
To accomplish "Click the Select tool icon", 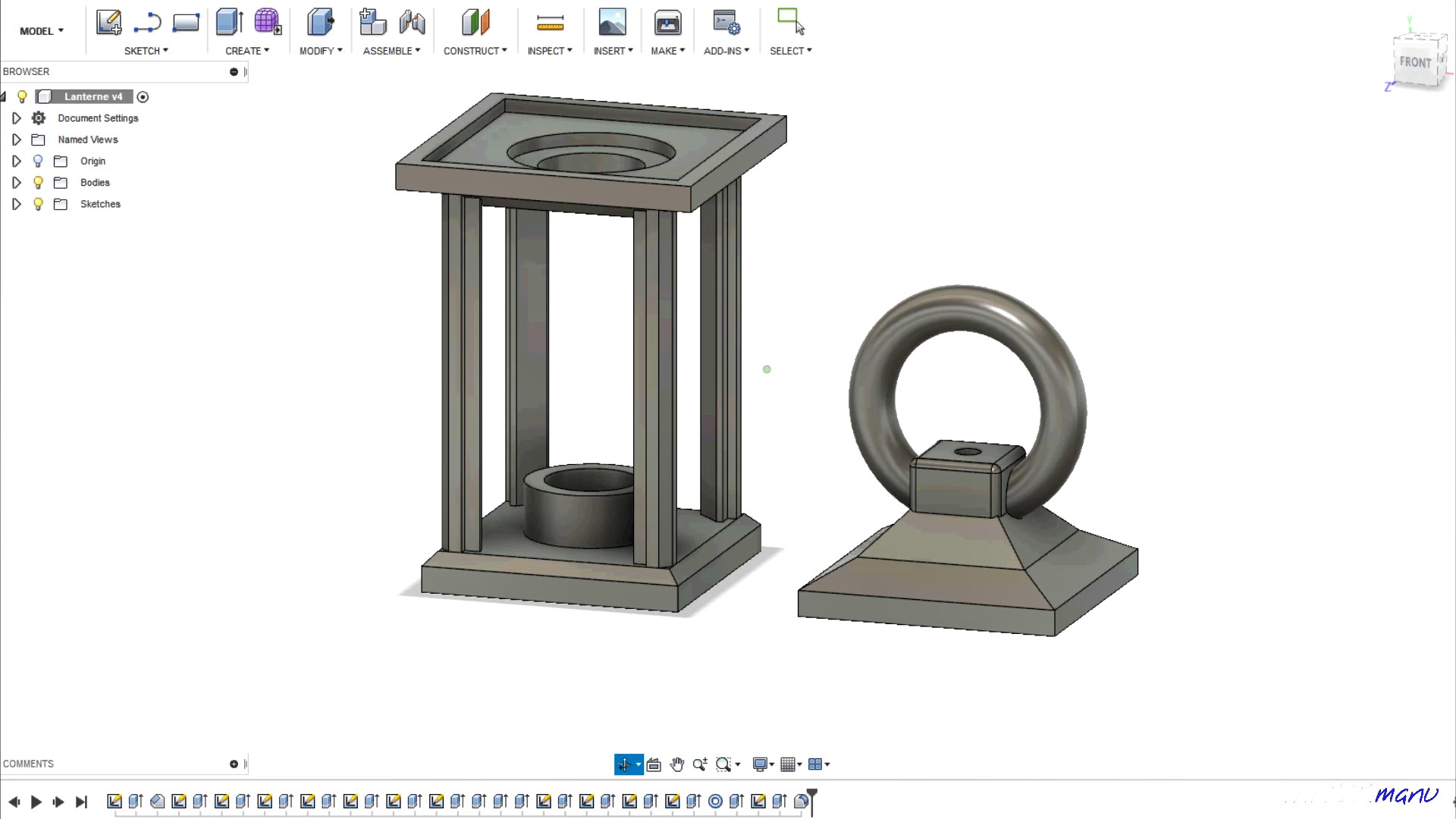I will (791, 22).
